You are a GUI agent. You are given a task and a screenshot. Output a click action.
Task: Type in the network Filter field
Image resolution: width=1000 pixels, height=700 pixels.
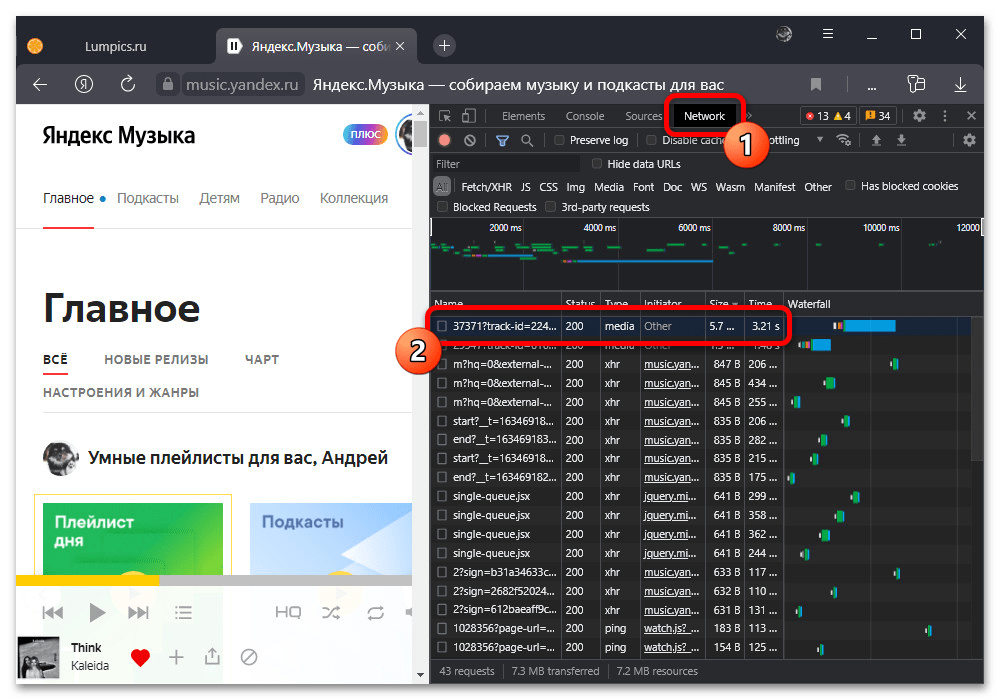pos(505,164)
